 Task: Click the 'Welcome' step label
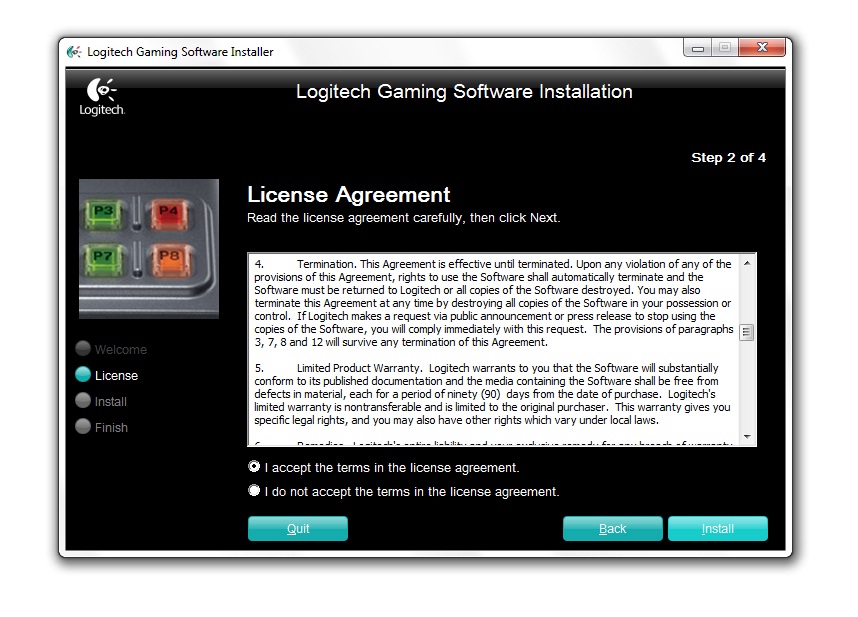coord(120,350)
